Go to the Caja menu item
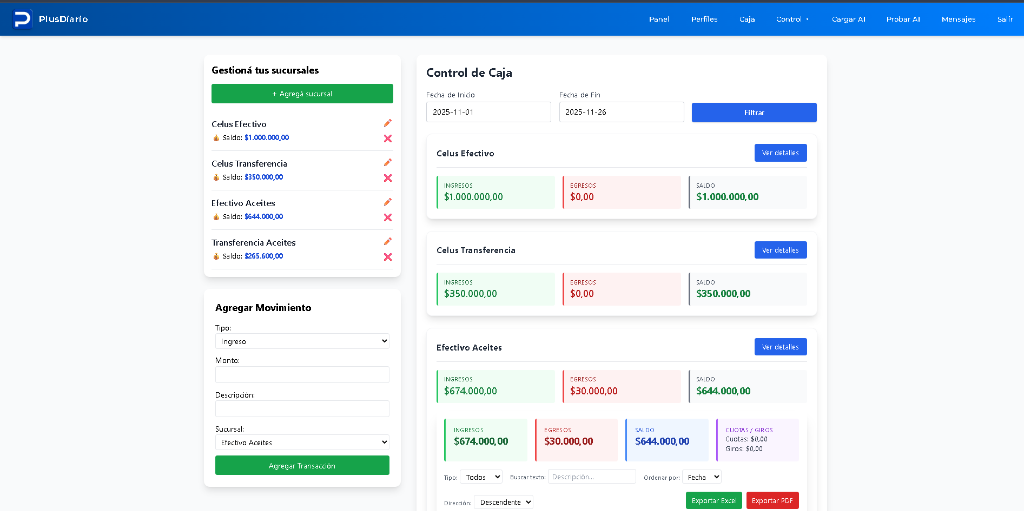This screenshot has height=511, width=1024. coord(747,19)
